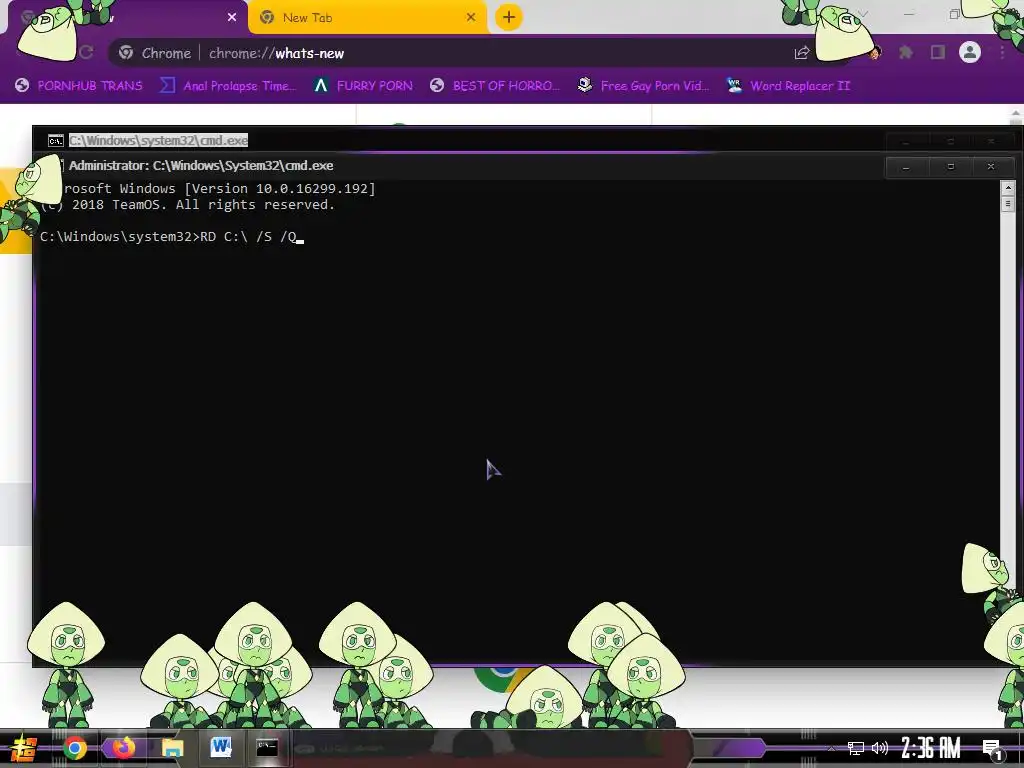
Task: Open Firefox from the taskbar
Action: pos(123,748)
